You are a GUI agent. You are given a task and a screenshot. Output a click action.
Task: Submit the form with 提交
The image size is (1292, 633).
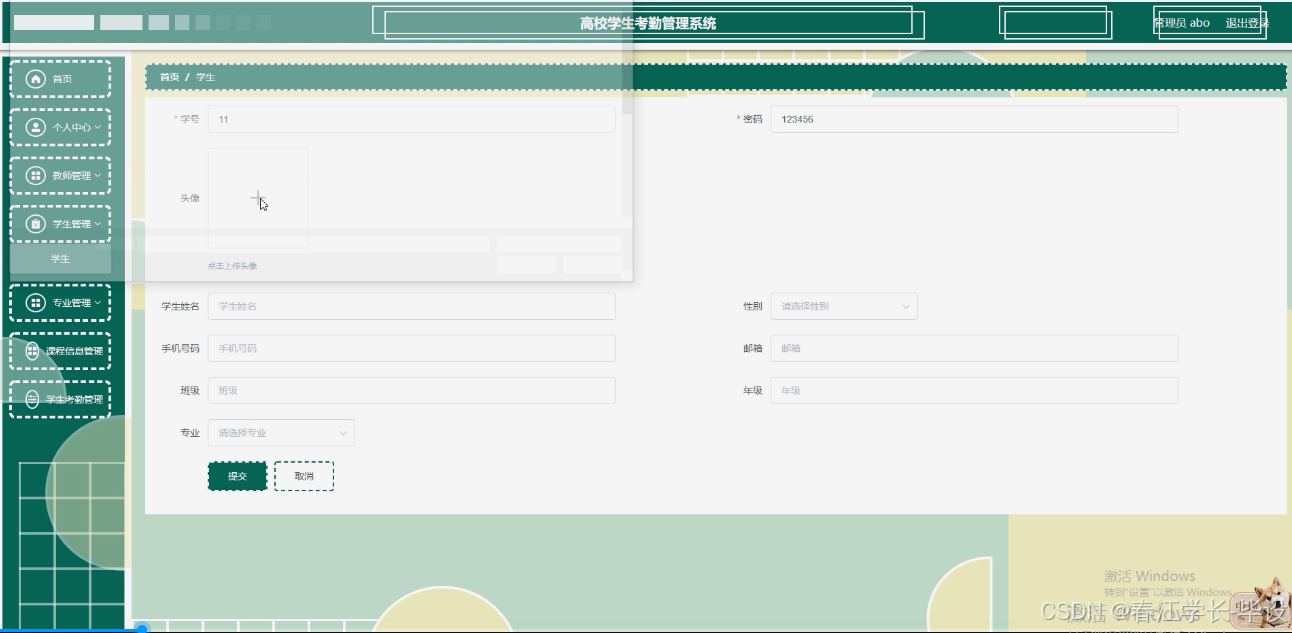pos(237,476)
